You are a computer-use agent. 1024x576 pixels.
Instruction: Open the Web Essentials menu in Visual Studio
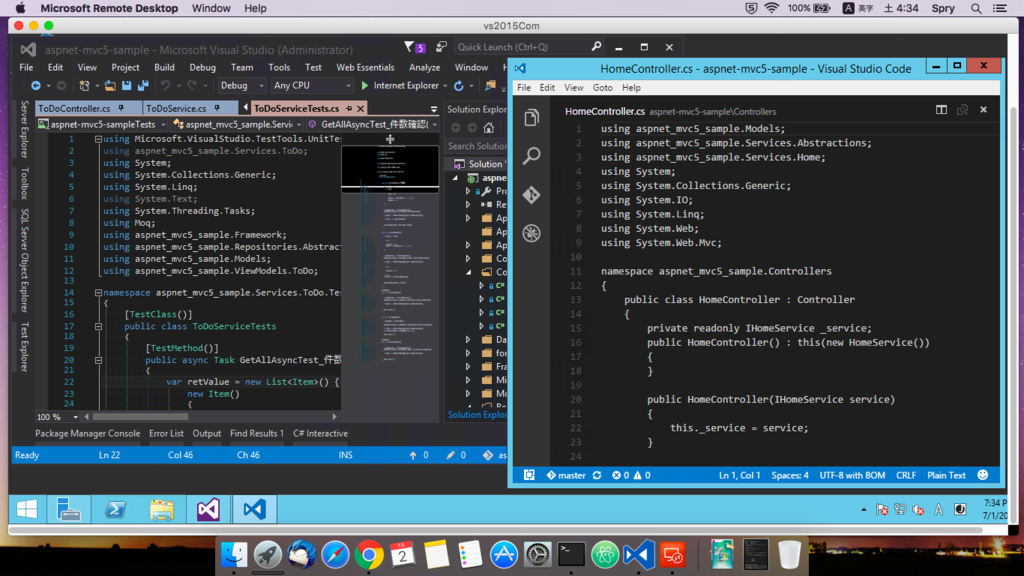(365, 67)
